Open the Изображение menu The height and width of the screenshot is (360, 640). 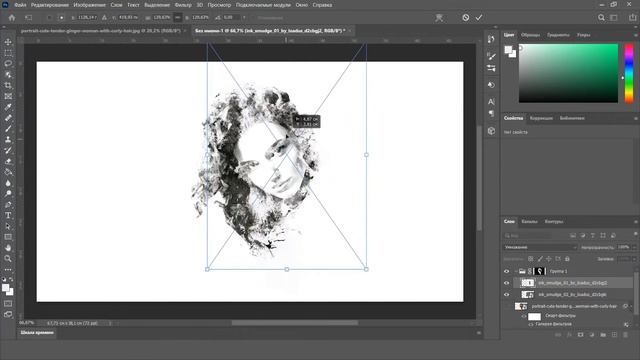[89, 5]
